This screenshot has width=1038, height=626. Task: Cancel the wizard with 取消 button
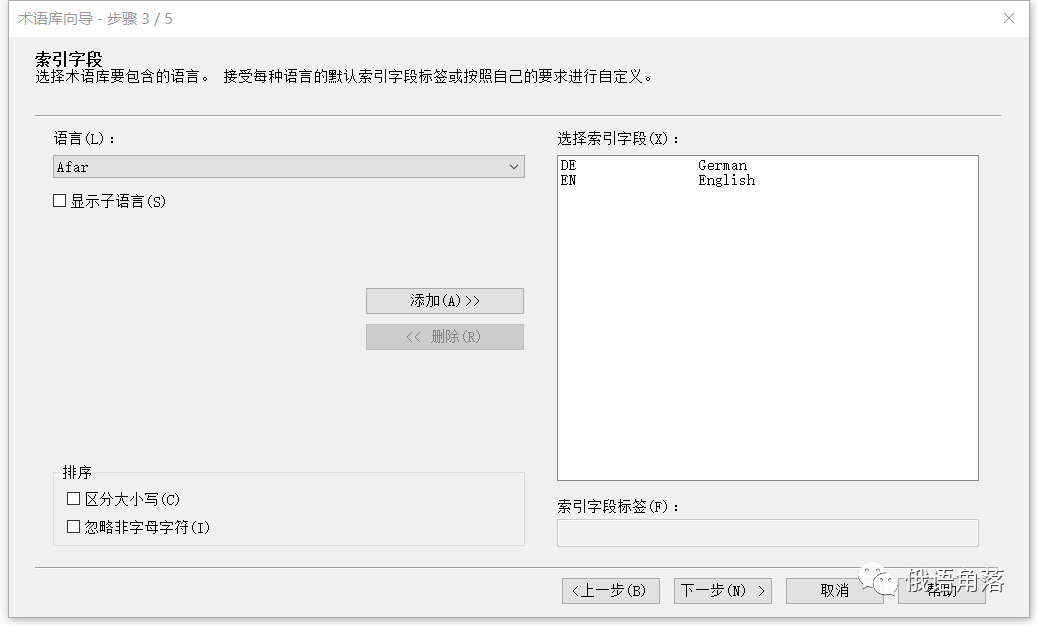834,590
